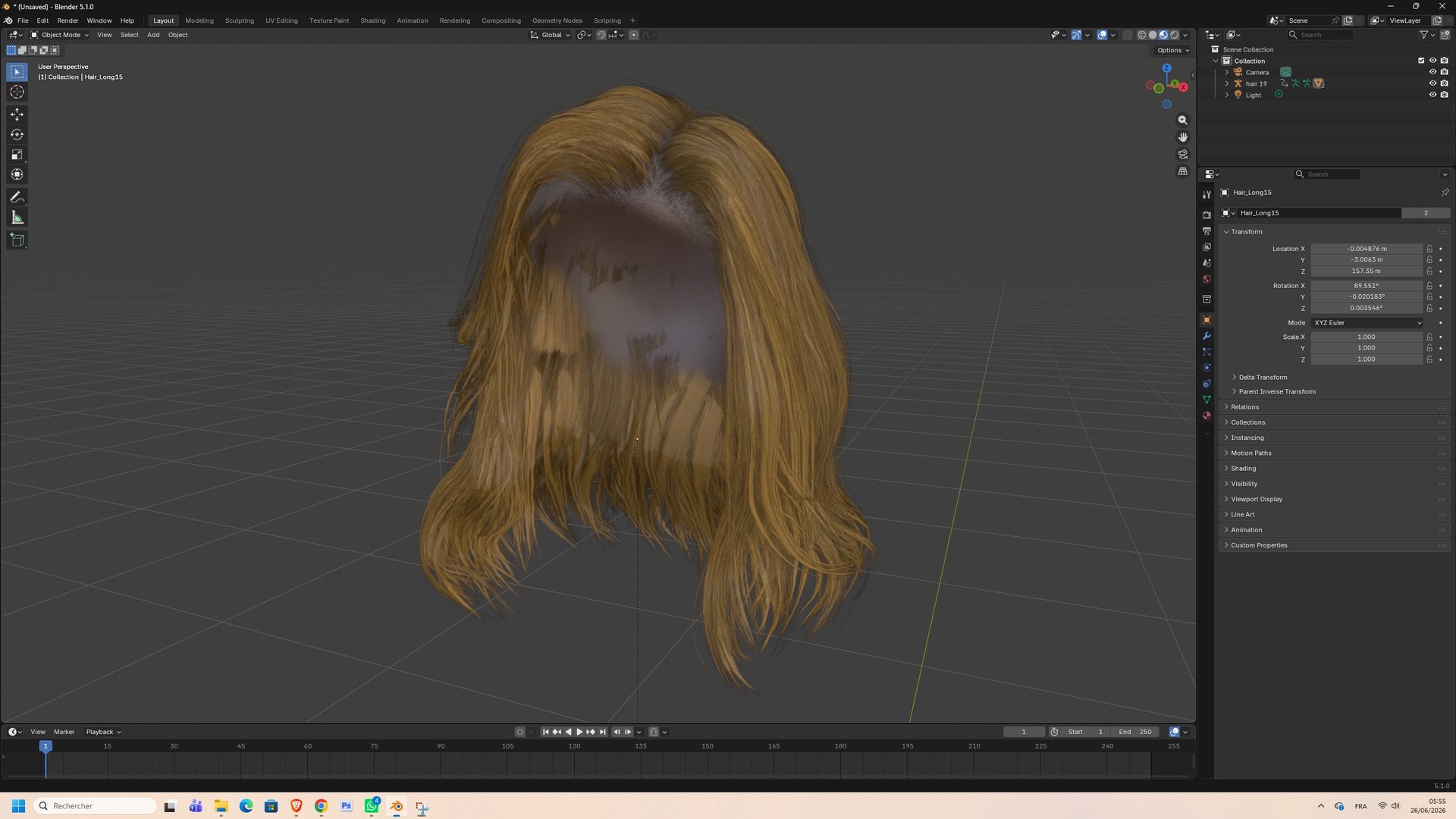
Task: Expand Delta Transform panel
Action: point(1262,377)
